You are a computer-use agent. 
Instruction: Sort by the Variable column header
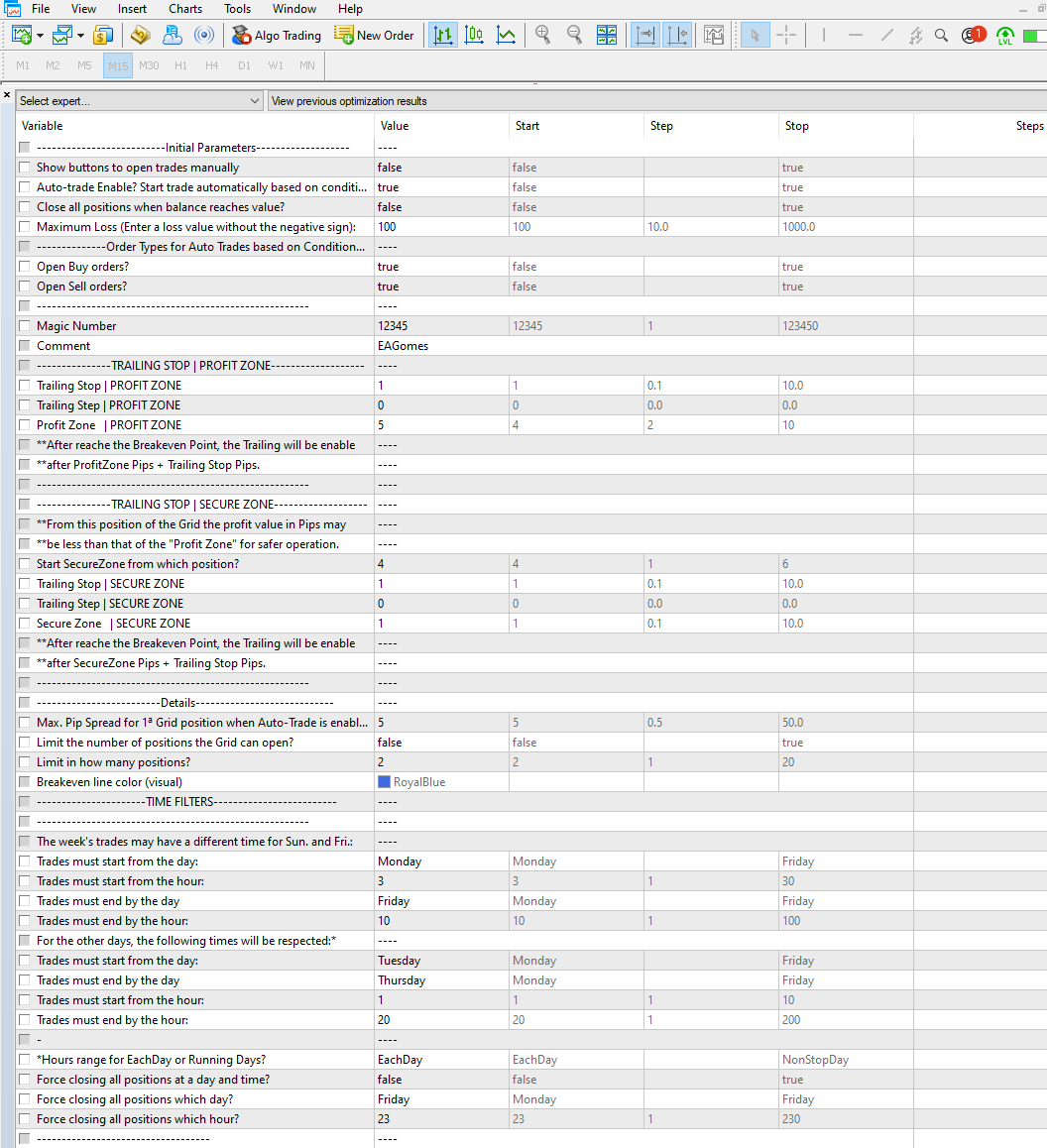coord(194,126)
